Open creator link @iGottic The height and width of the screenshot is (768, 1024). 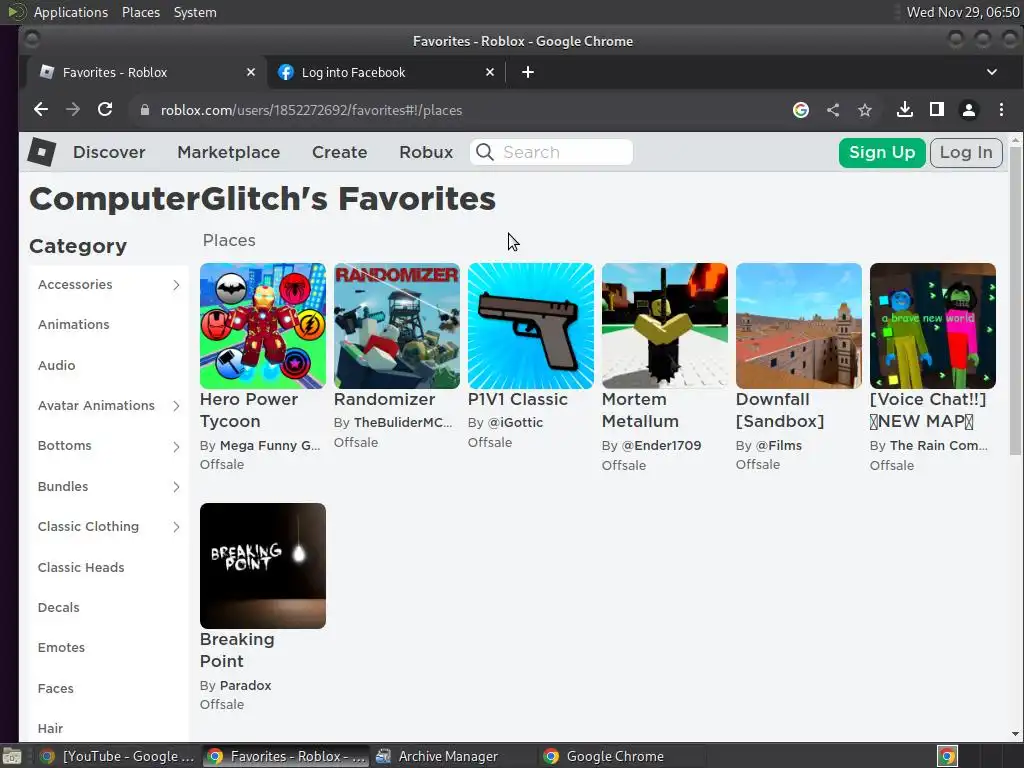click(515, 423)
